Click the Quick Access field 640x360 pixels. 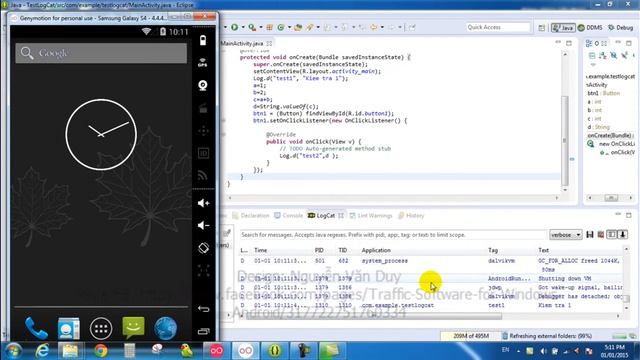[498, 27]
